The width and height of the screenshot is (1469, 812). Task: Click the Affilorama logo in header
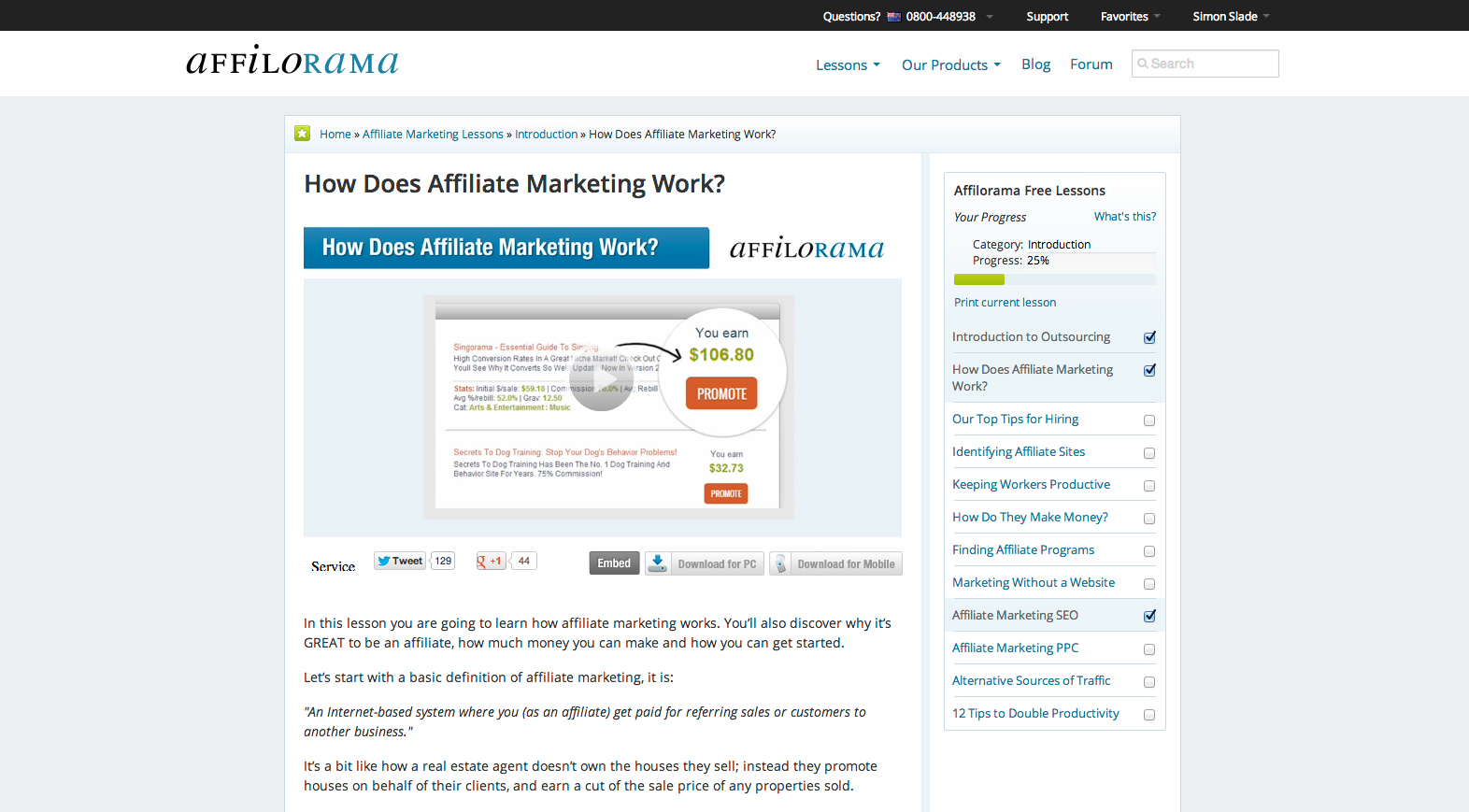pos(292,61)
